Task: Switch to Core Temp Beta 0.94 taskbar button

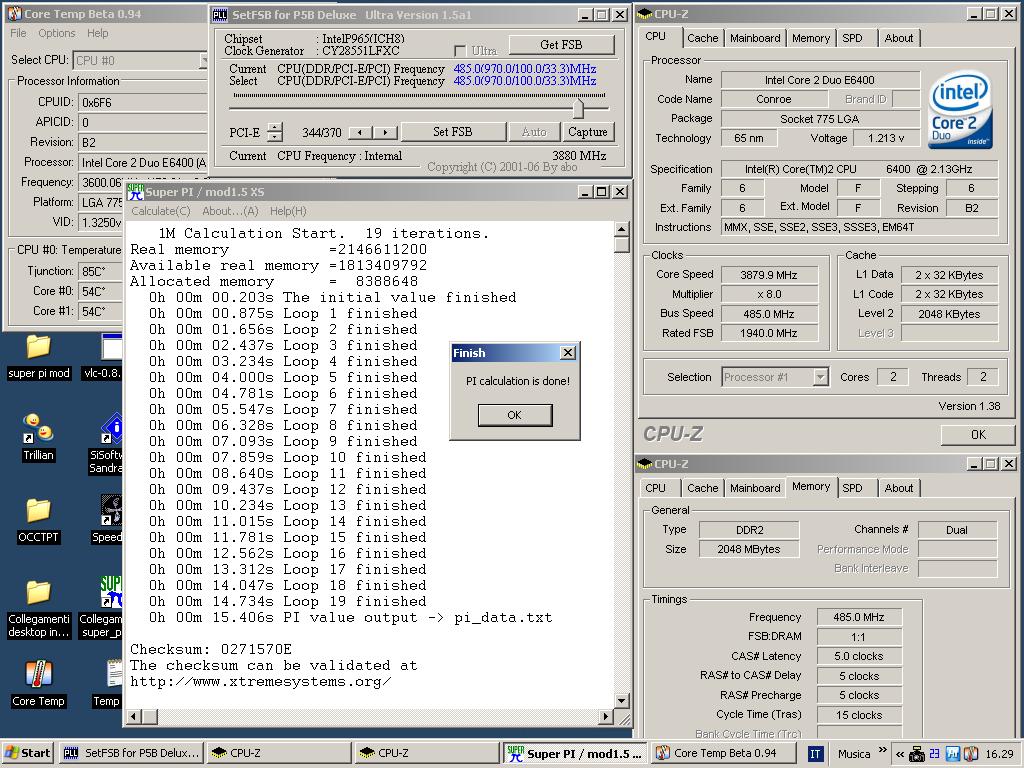Action: pyautogui.click(x=725, y=753)
